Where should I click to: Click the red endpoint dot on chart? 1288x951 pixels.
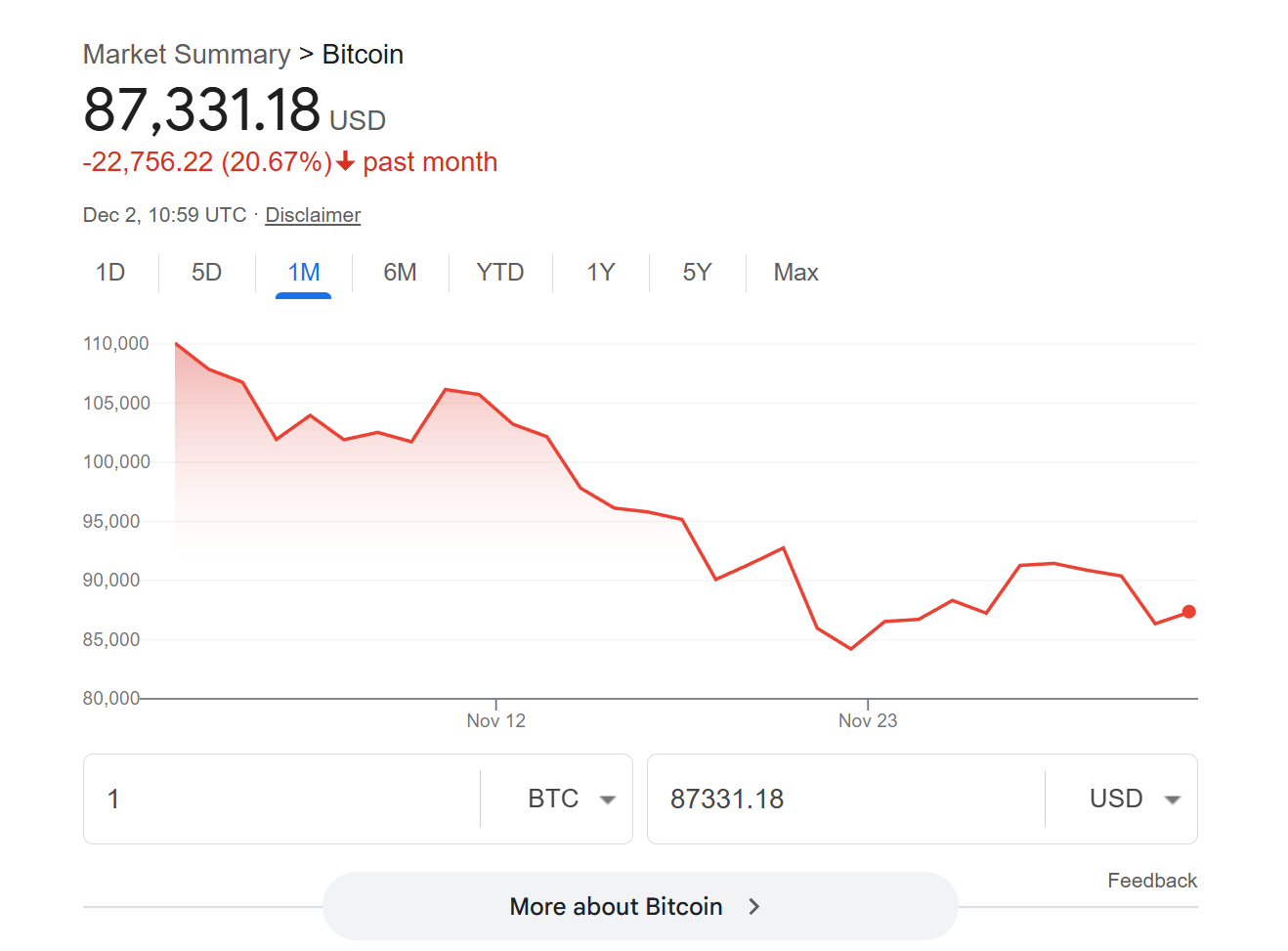1188,612
